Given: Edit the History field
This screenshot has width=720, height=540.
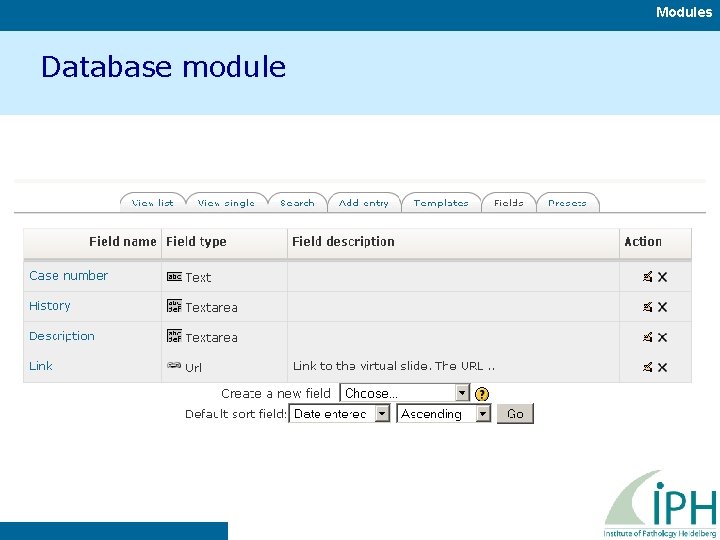Looking at the screenshot, I should [x=647, y=307].
